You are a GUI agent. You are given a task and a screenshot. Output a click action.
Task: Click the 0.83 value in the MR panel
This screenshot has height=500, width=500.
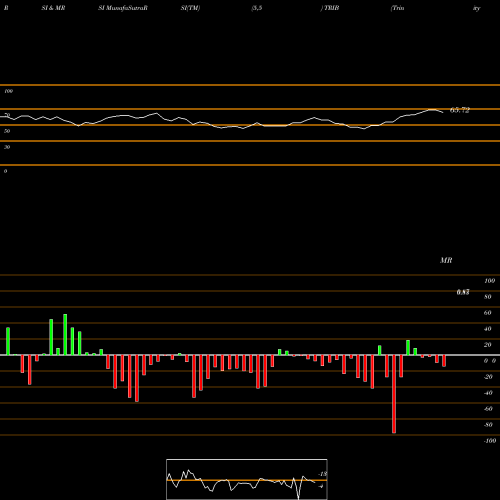463,292
